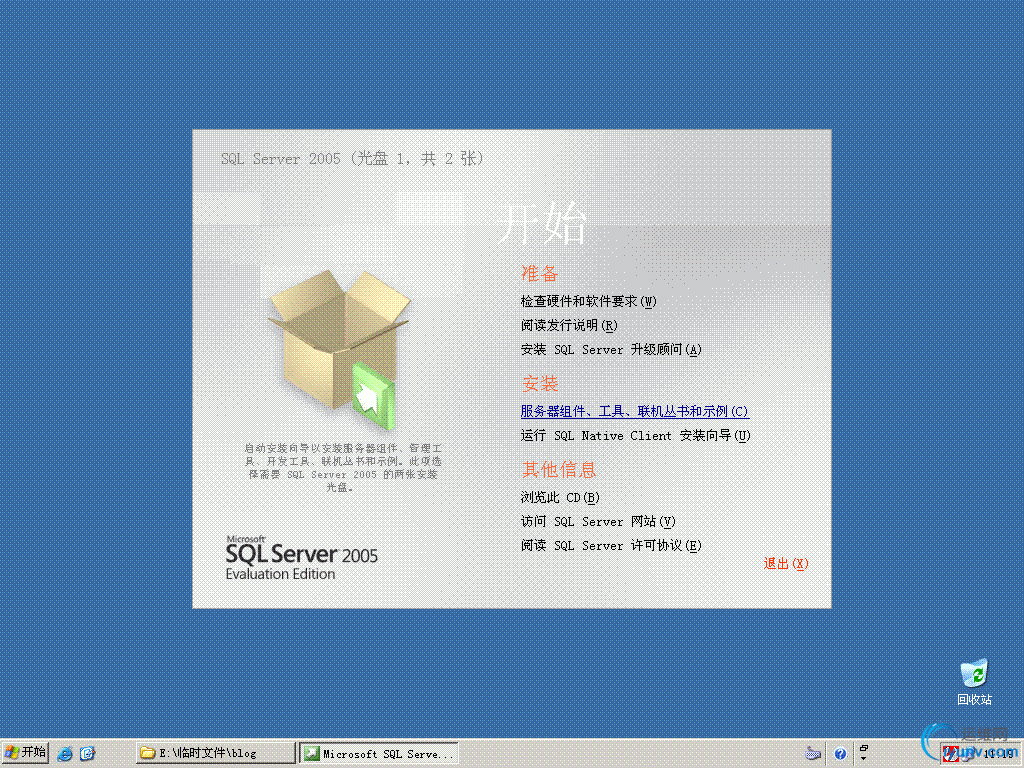Open 访问 SQL Server 网站(V)
1024x768 pixels.
[x=598, y=522]
